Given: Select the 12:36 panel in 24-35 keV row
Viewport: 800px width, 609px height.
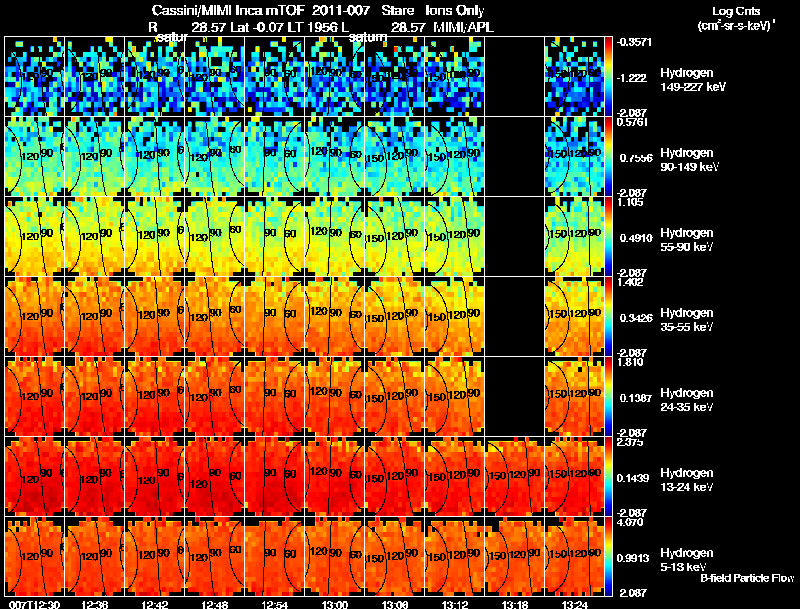Looking at the screenshot, I should pos(94,397).
